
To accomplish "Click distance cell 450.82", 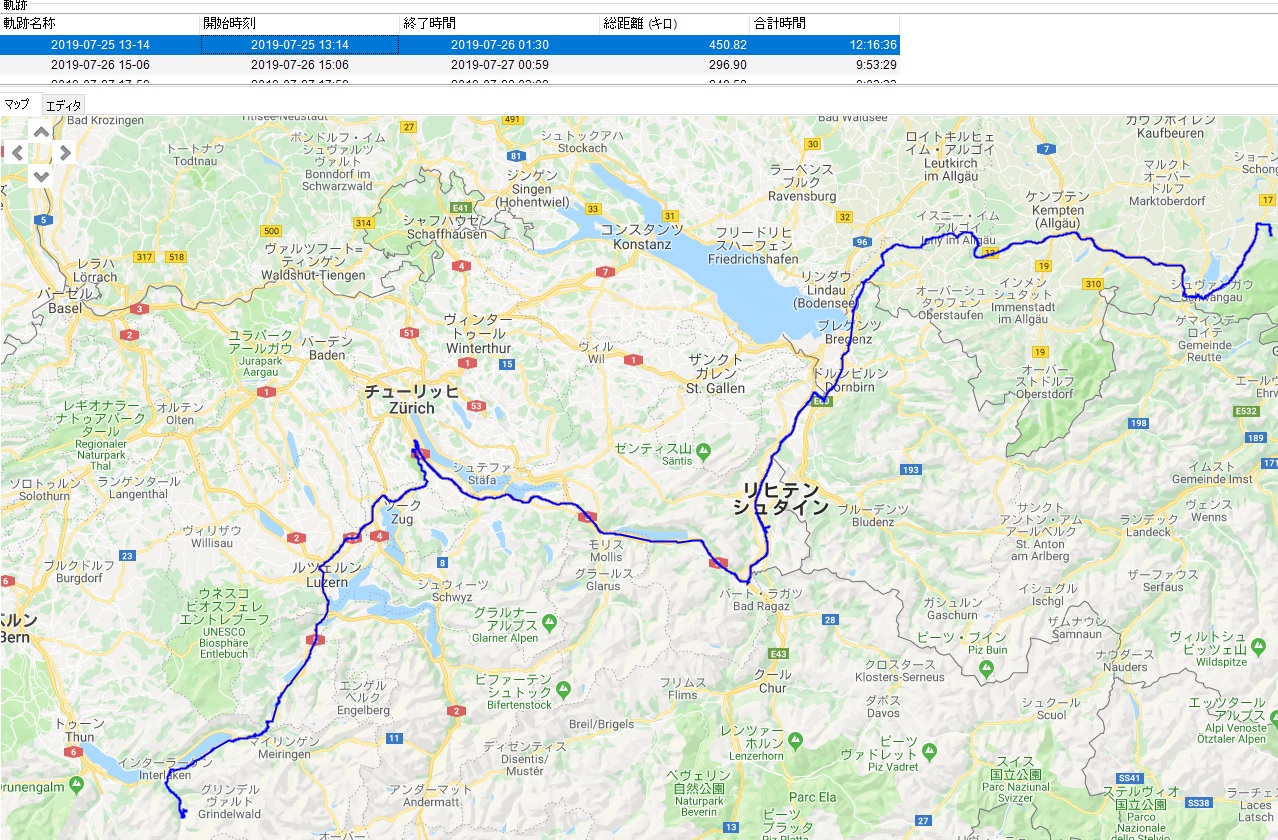I will [675, 45].
